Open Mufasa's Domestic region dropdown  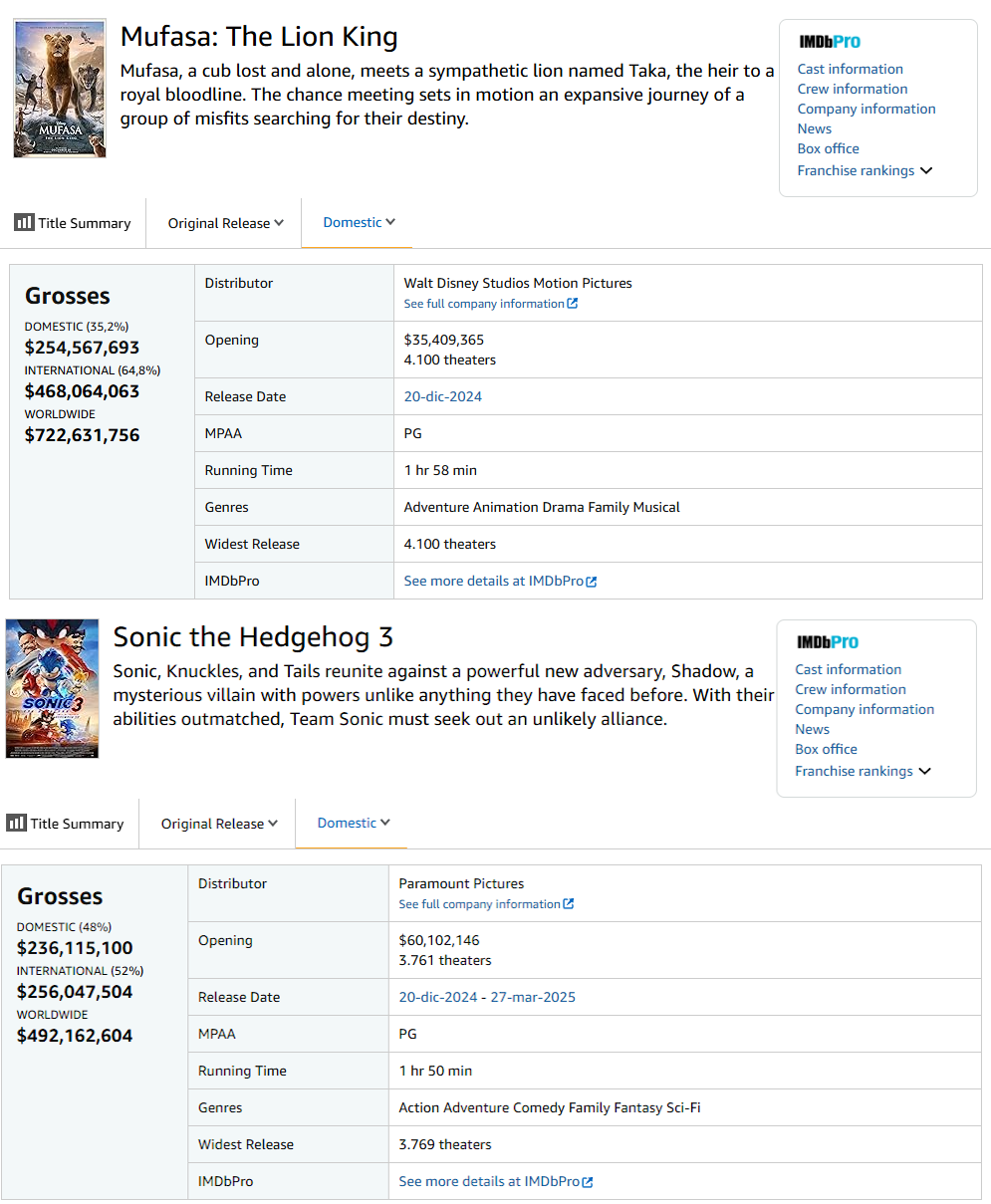click(x=359, y=222)
